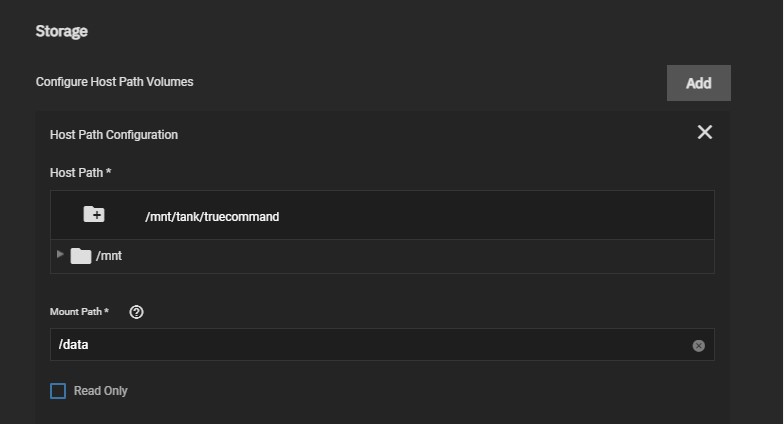Enable the Read Only checkbox

[58, 390]
